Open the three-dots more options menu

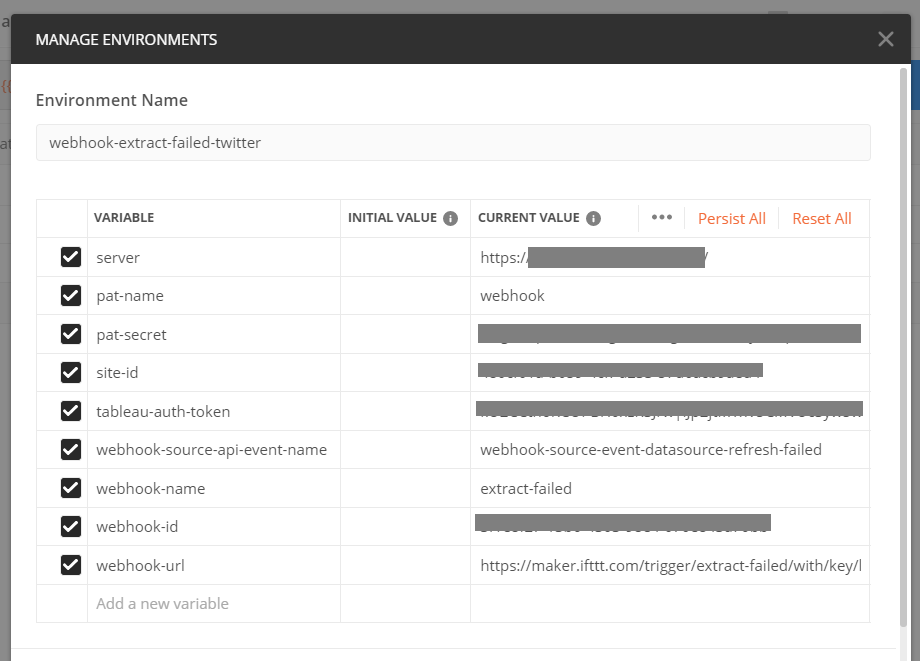click(661, 218)
